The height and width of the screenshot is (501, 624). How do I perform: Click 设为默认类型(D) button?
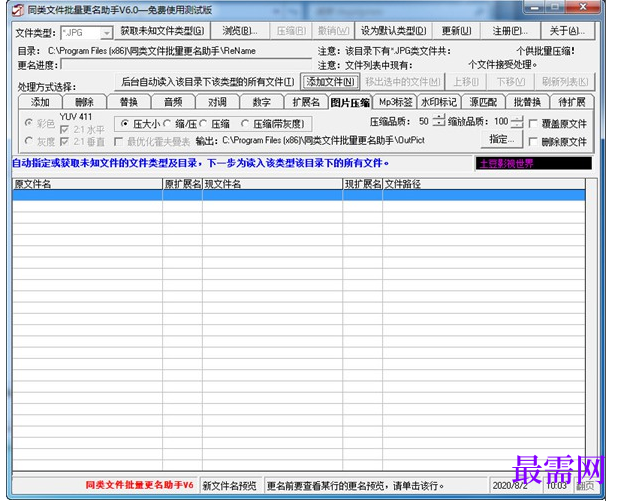393,31
